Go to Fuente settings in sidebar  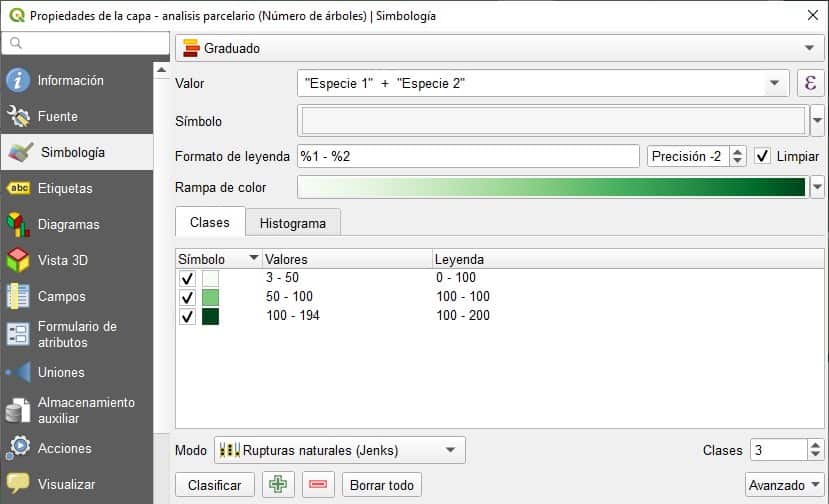point(57,116)
